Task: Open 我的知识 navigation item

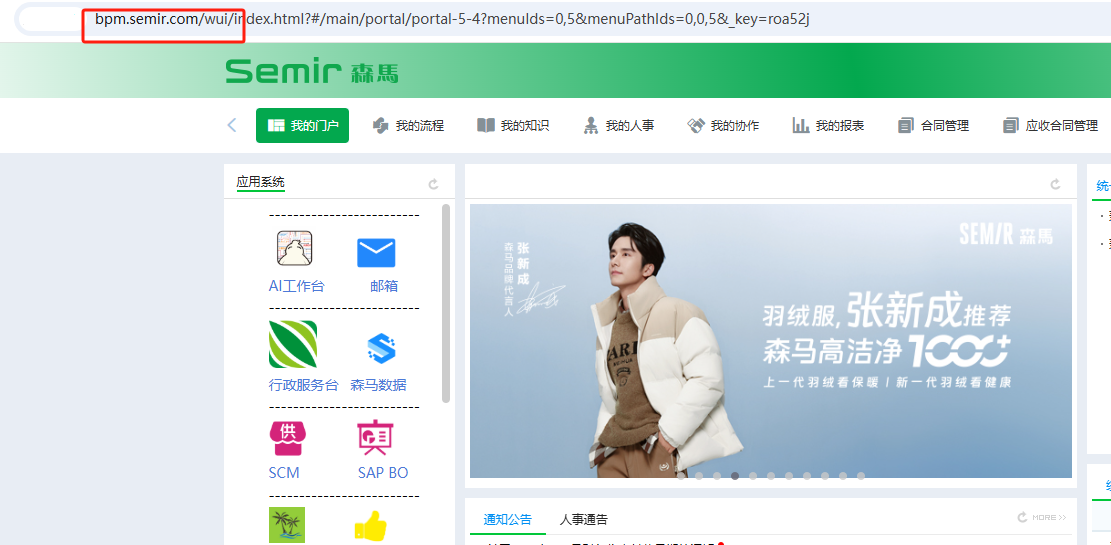Action: [514, 125]
